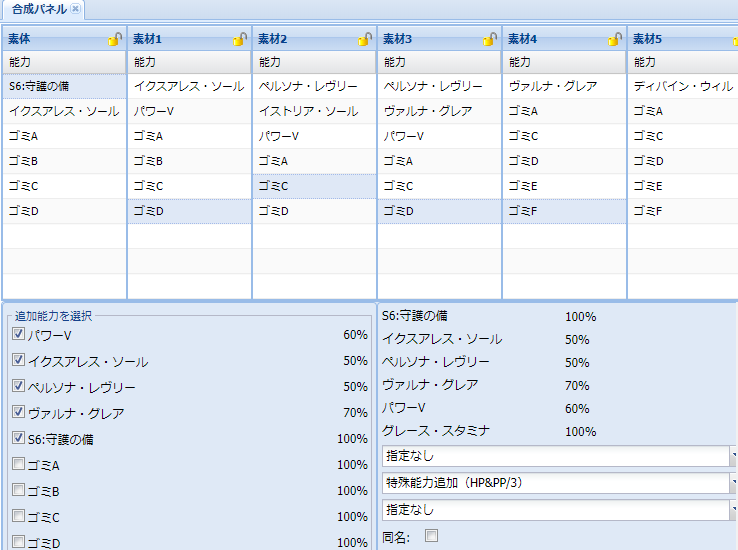The image size is (738, 550).
Task: Uncheck the イクスアレス・ソール checkbox
Action: (18, 360)
